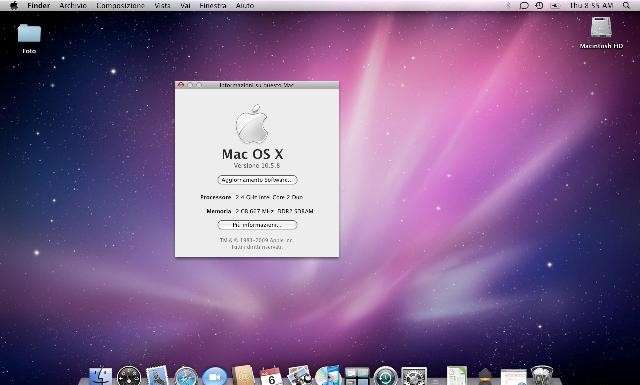
Task: Open iChat blue bubble icon in Dock
Action: (214, 377)
